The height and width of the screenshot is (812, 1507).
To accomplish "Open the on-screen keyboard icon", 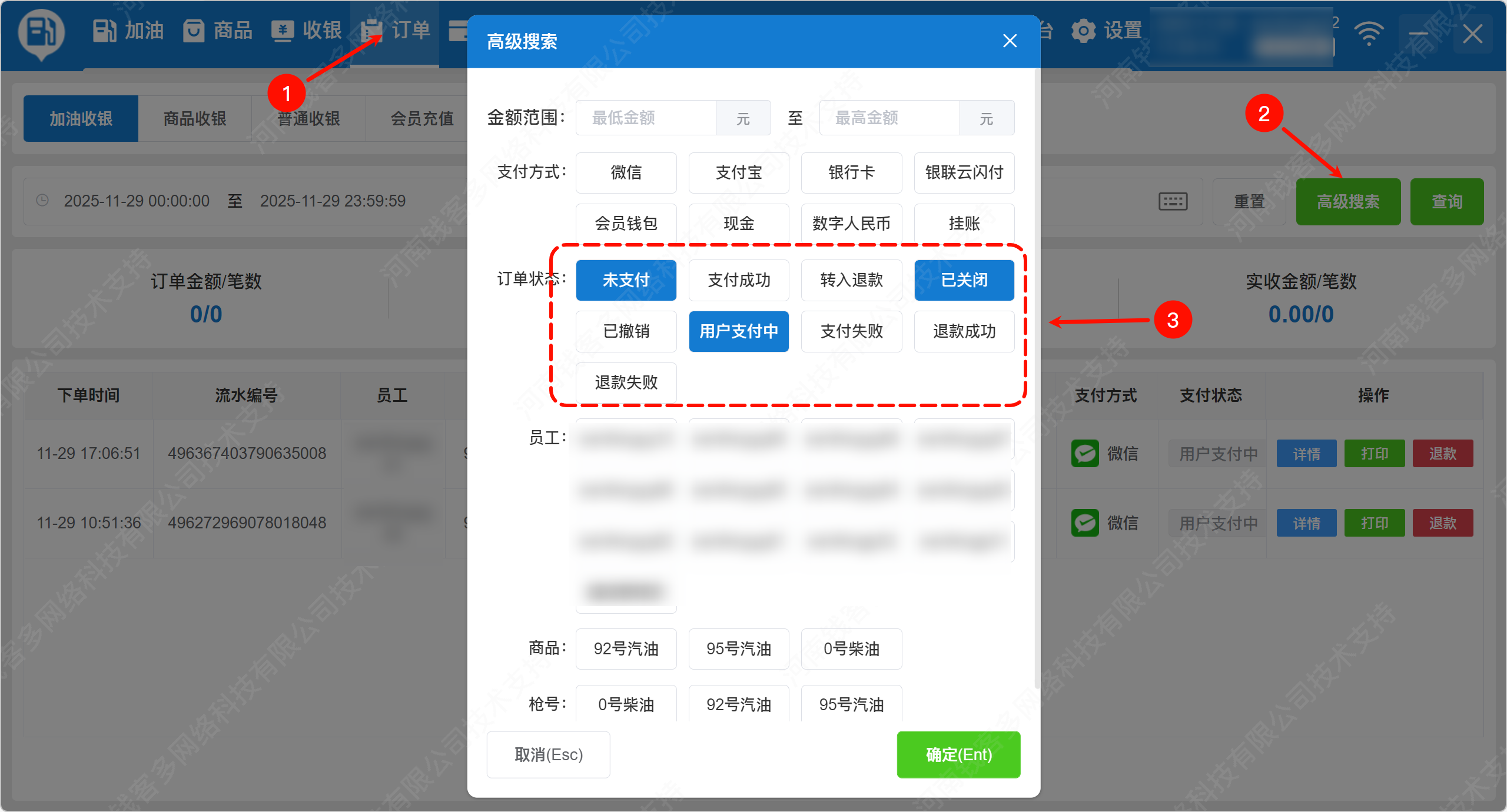I will tap(1173, 202).
